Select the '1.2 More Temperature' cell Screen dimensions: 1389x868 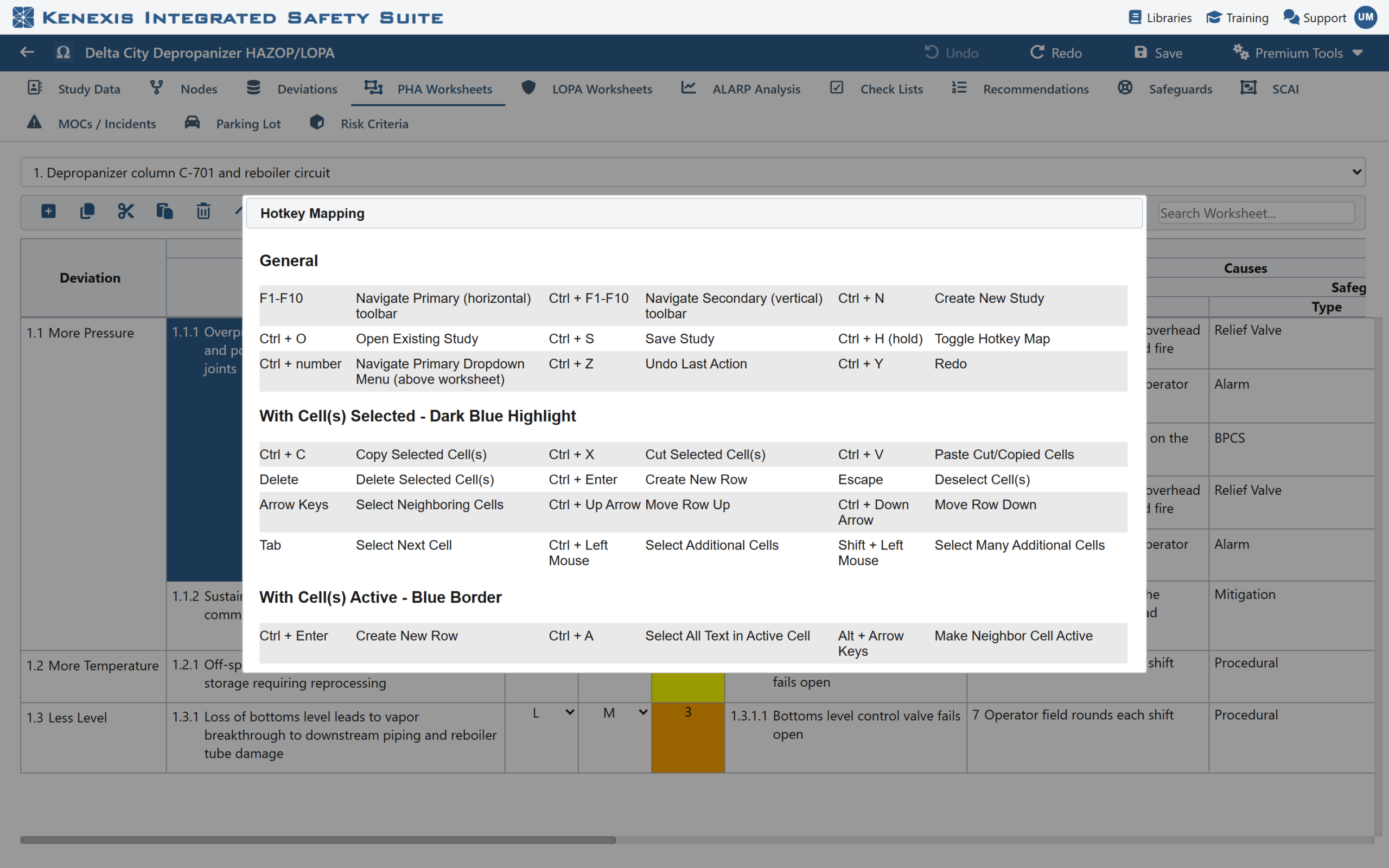pyautogui.click(x=93, y=676)
